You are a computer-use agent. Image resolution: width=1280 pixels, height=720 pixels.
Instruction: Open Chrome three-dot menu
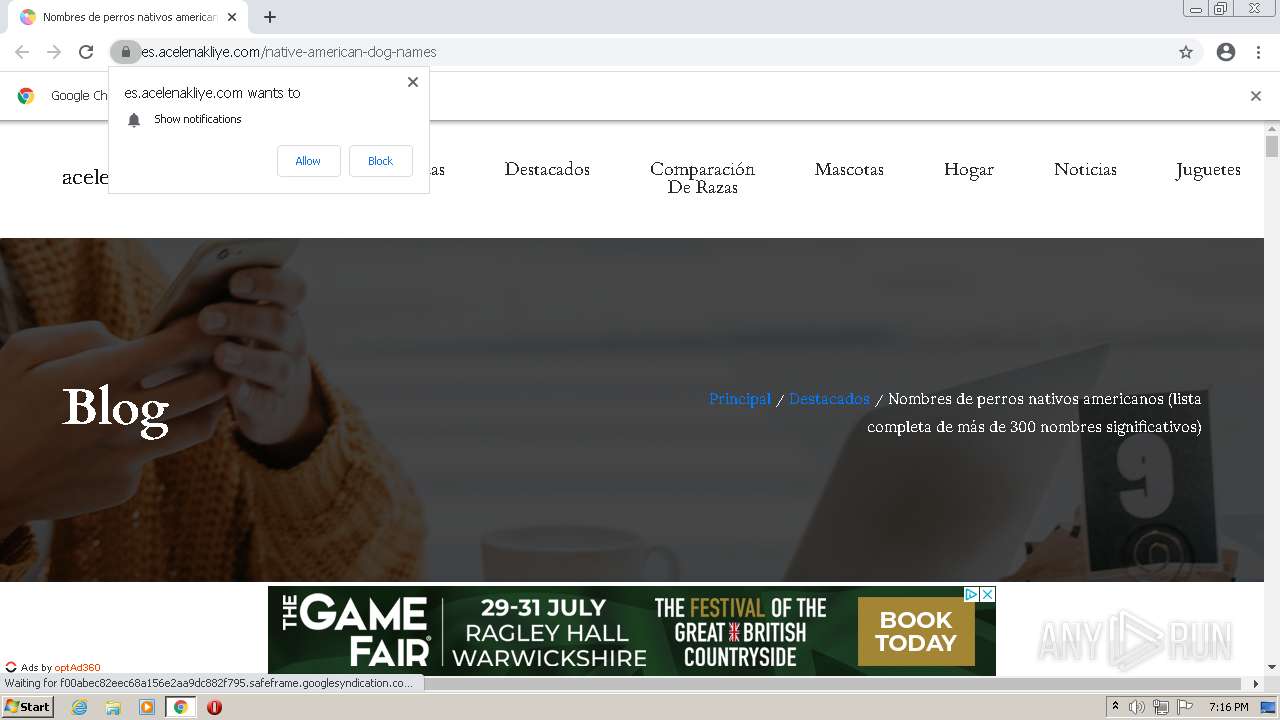(x=1259, y=52)
